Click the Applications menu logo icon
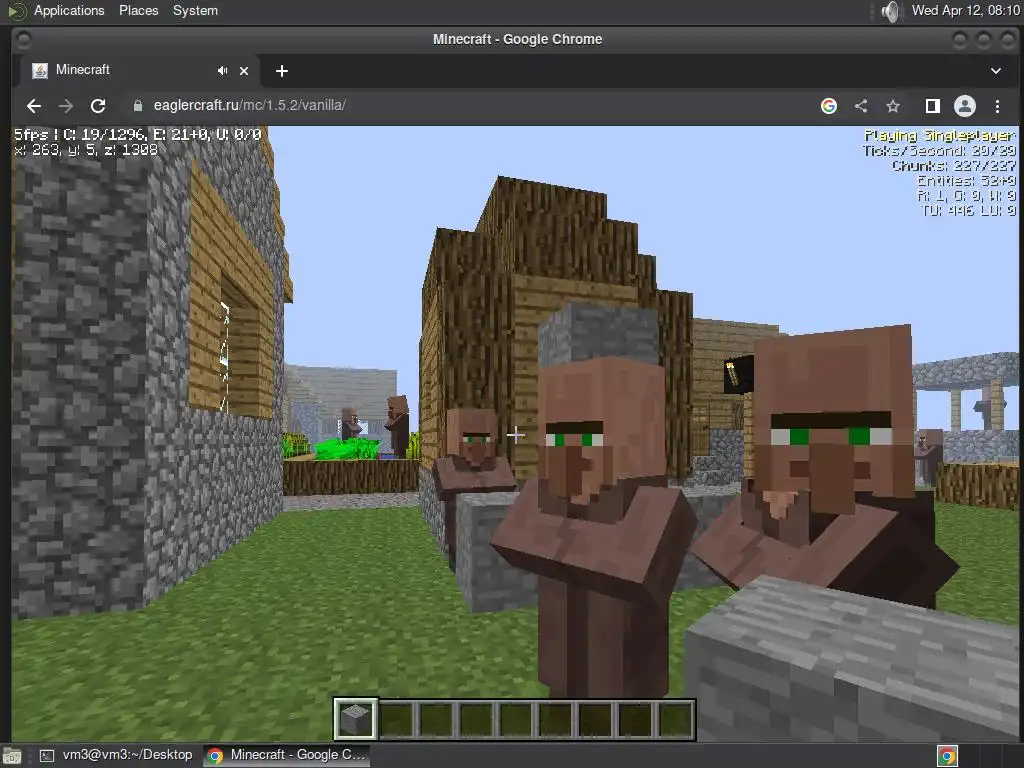 [16, 10]
